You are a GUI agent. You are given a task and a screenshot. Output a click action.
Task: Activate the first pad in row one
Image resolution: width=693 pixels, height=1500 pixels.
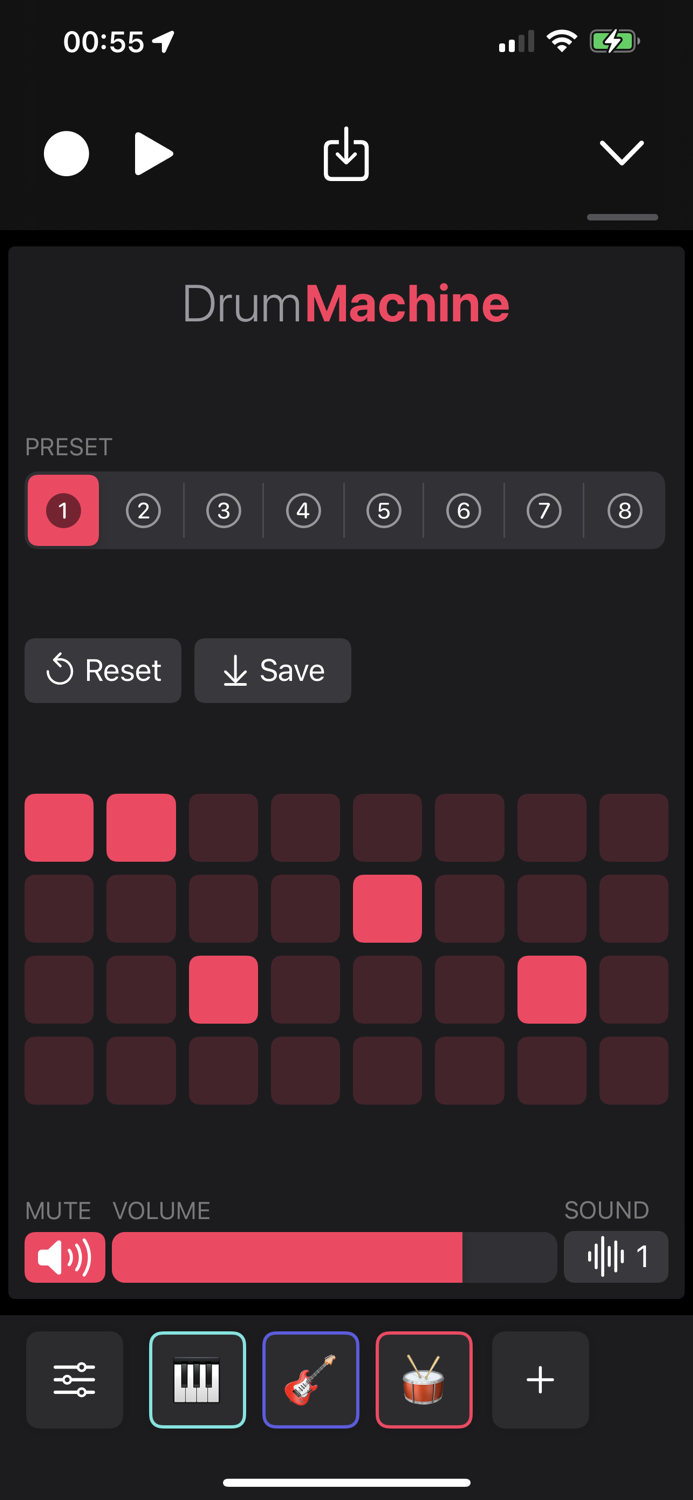click(x=58, y=827)
